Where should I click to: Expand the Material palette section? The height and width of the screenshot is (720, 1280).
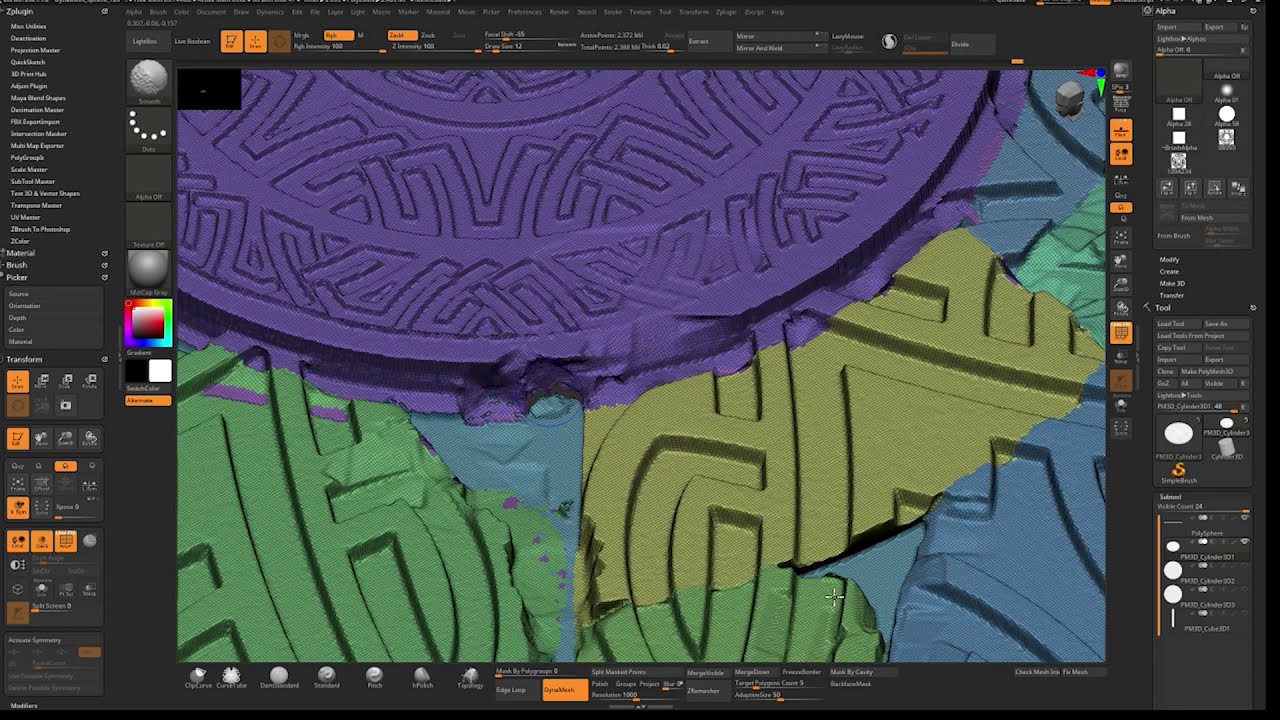coord(21,253)
